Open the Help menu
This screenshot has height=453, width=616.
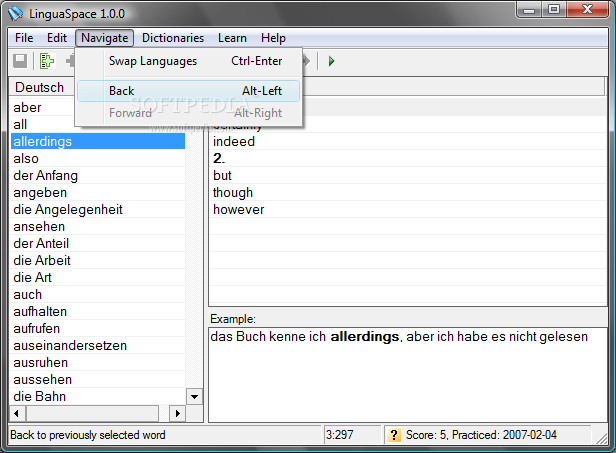273,38
